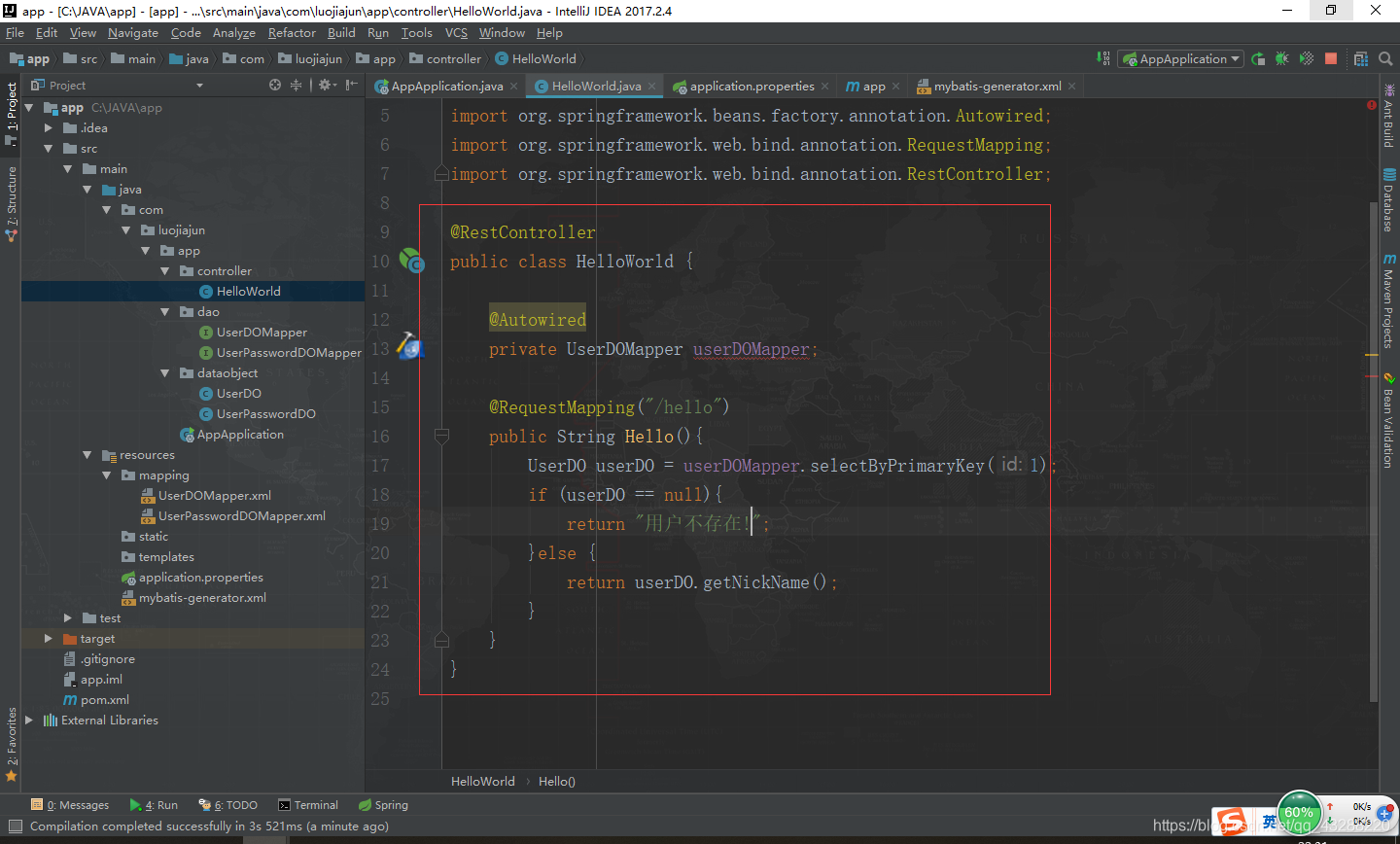Screen dimensions: 1400x844
Task: Click the autowired dependency gutter icon on line 13
Action: pos(410,346)
